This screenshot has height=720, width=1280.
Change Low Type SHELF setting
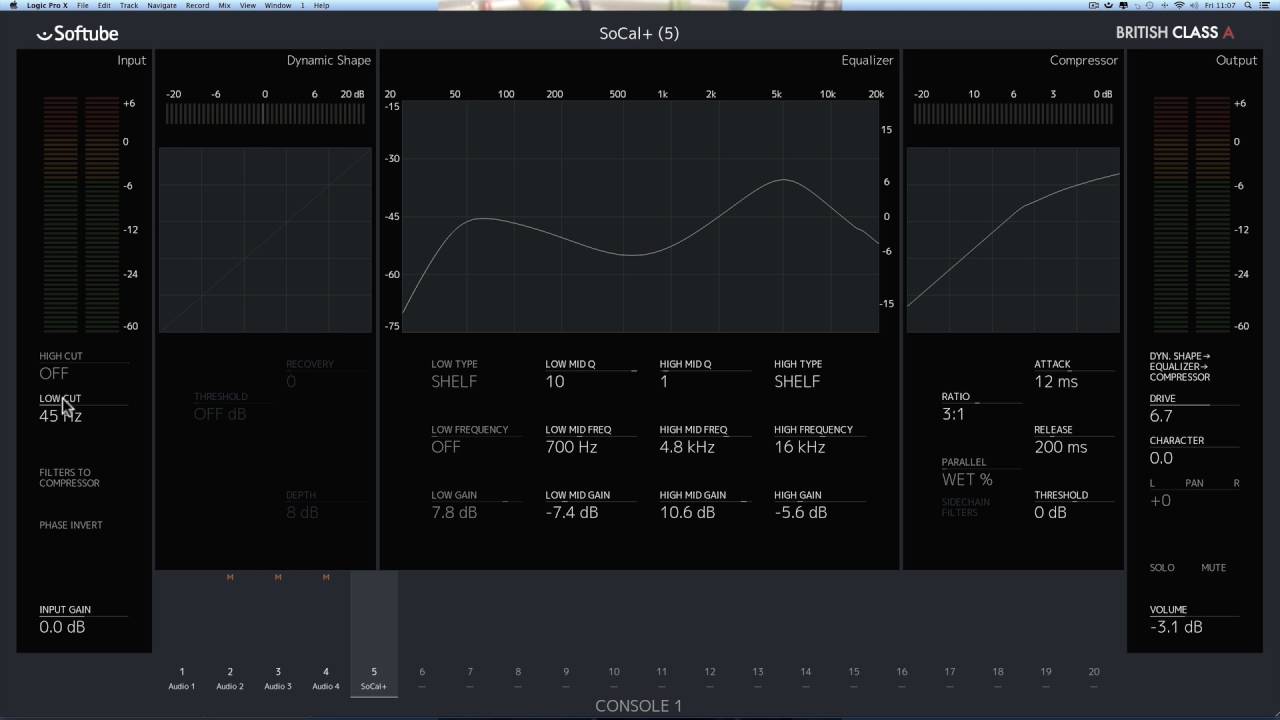454,381
